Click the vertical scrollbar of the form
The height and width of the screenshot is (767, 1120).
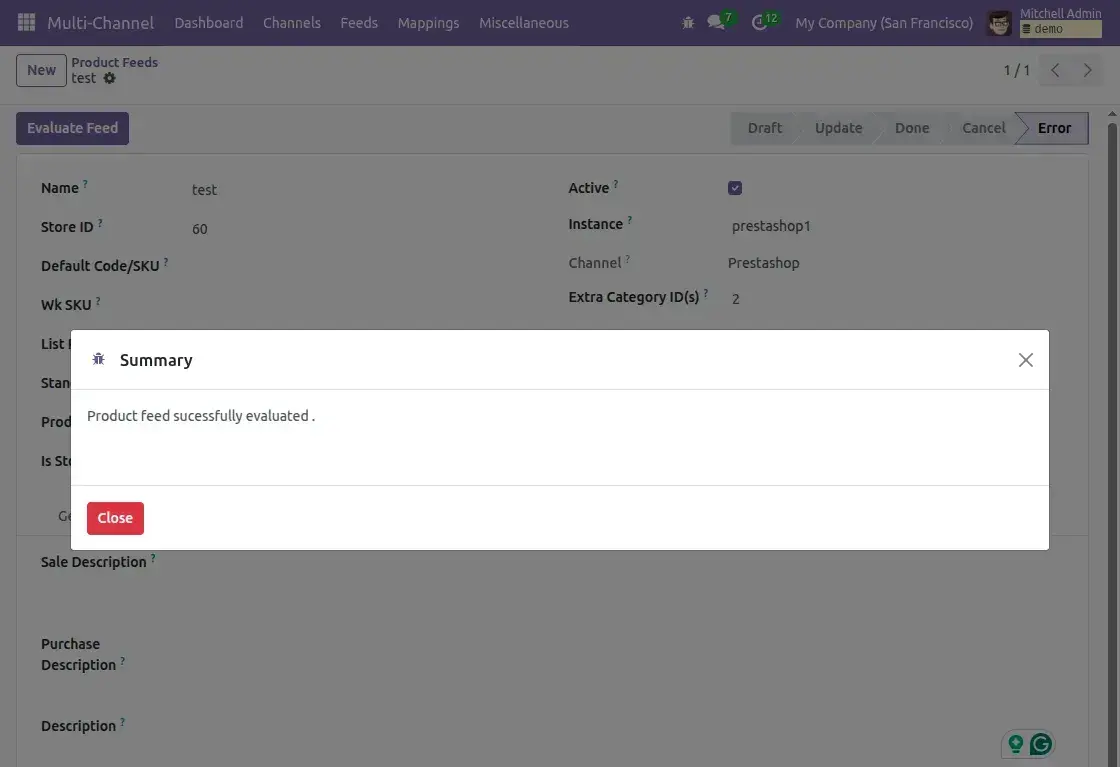[1112, 443]
